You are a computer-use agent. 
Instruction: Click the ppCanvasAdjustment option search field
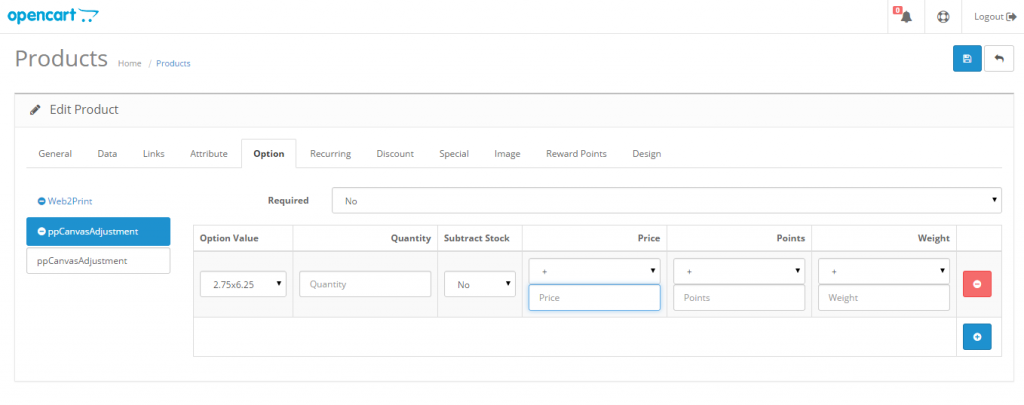98,261
